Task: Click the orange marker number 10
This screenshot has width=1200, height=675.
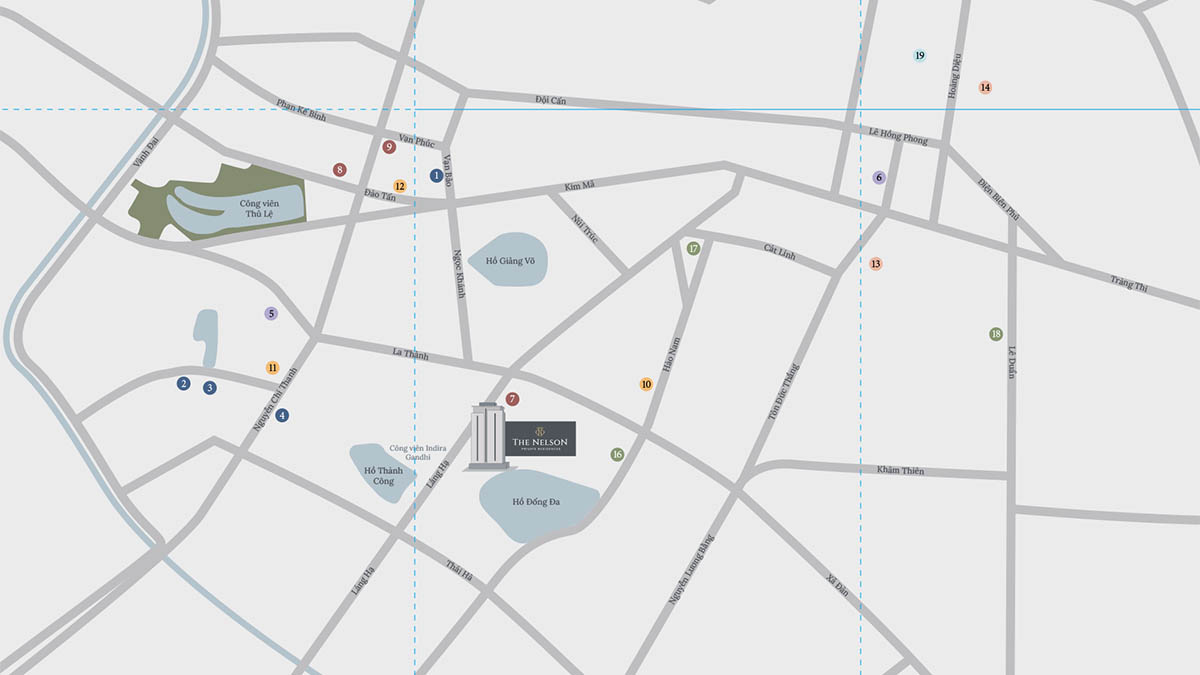Action: [x=646, y=384]
